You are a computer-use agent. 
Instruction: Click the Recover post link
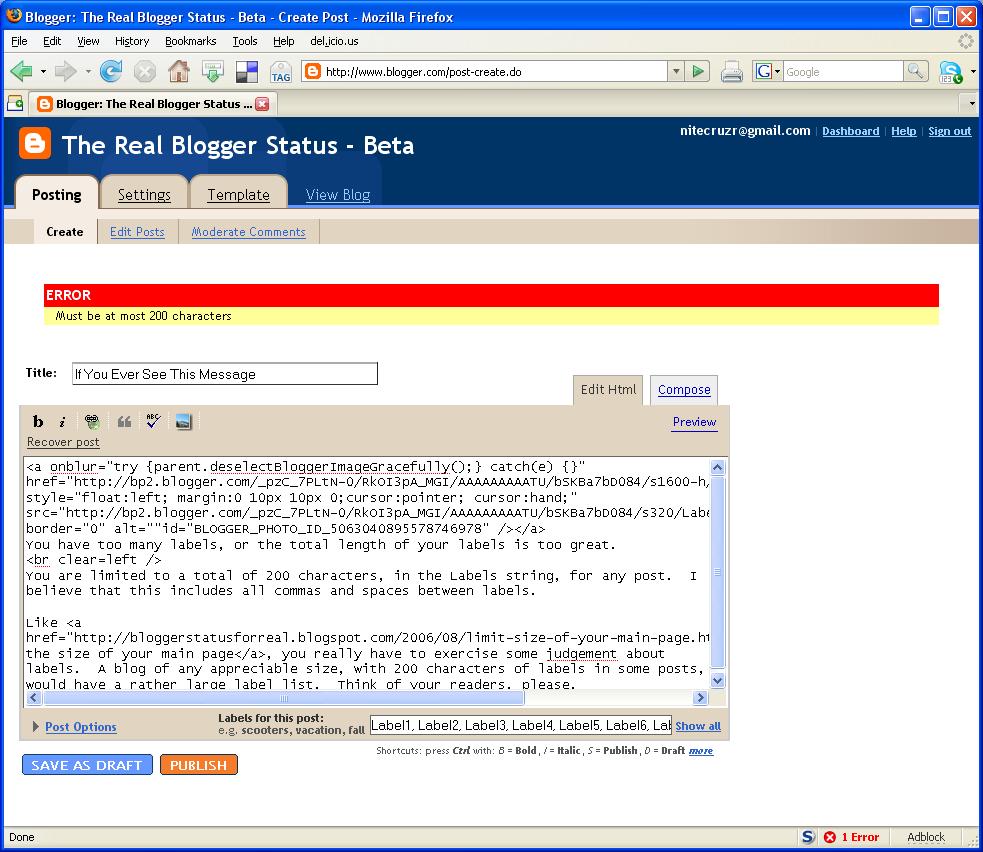(x=63, y=442)
